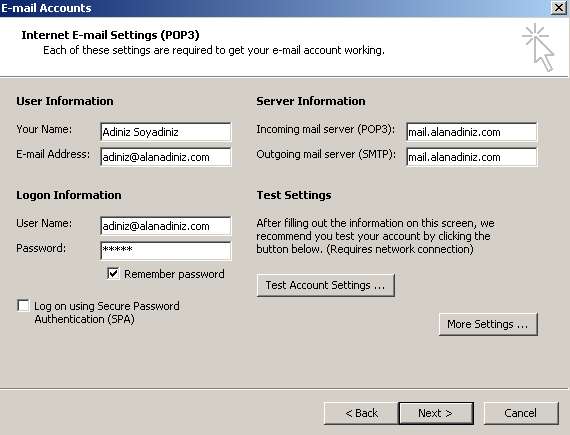Viewport: 570px width, 435px height.
Task: Select the Incoming mail server POP3 field
Action: pos(471,132)
